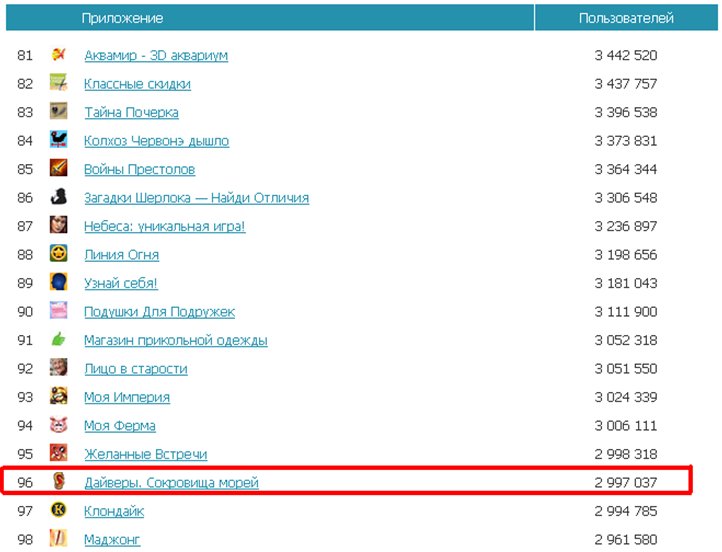Click the Классные скидки app icon
This screenshot has width=722, height=552.
(x=58, y=83)
